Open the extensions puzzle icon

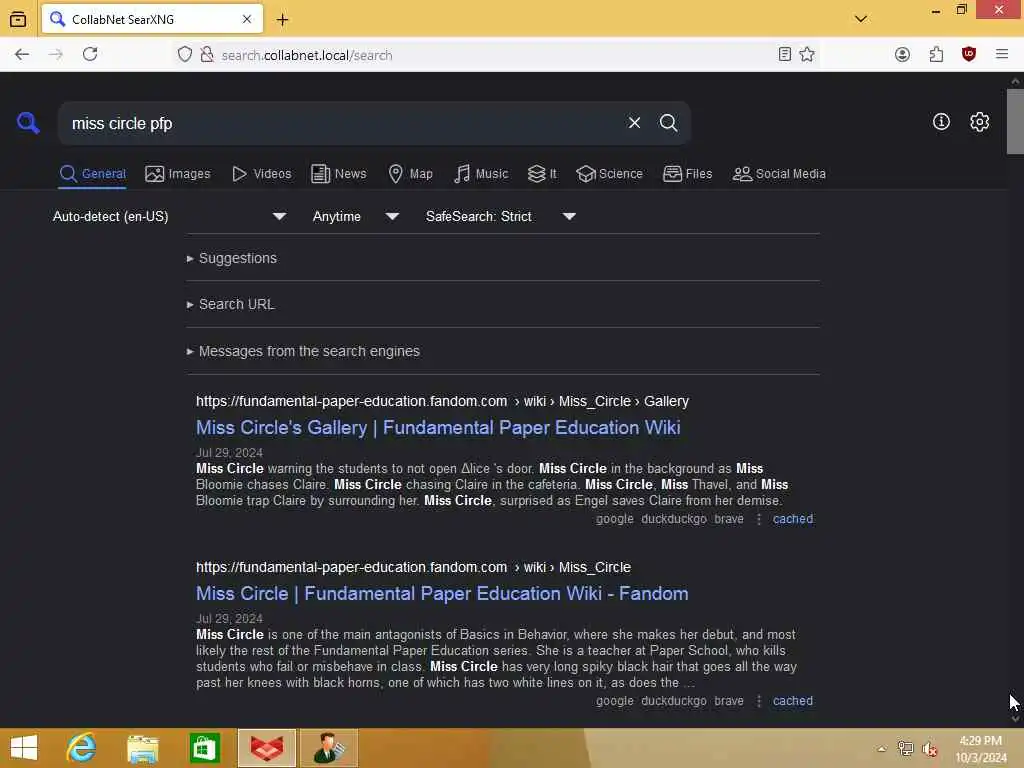(x=936, y=54)
